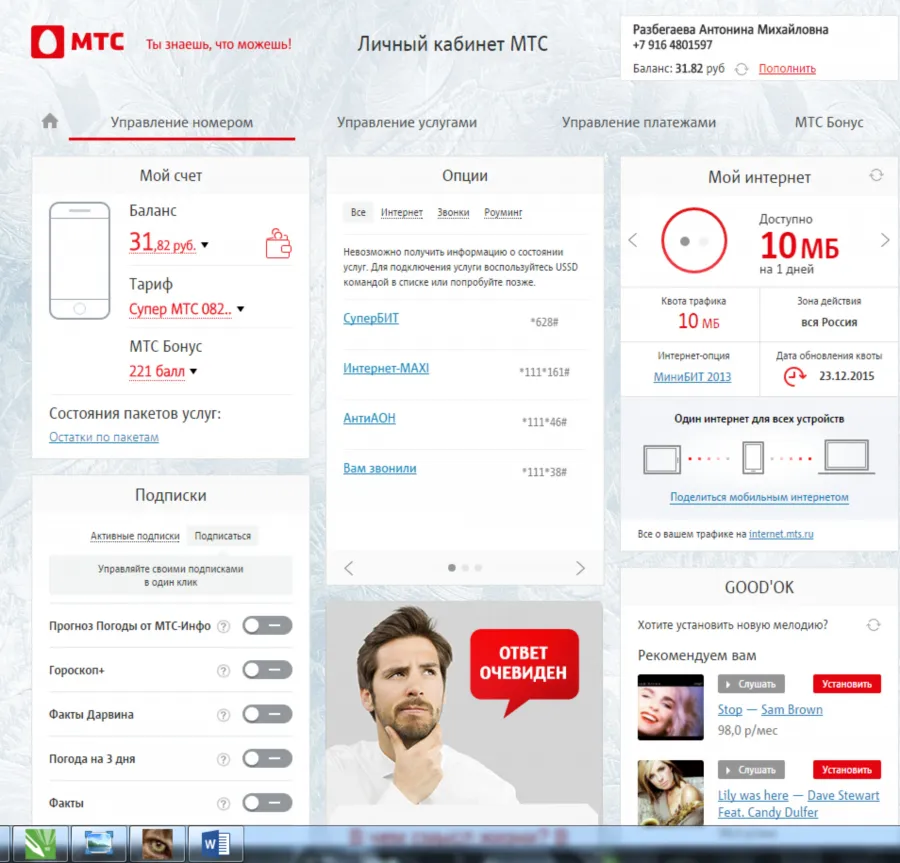Open Microsoft Word from the taskbar
The height and width of the screenshot is (863, 900).
point(216,843)
